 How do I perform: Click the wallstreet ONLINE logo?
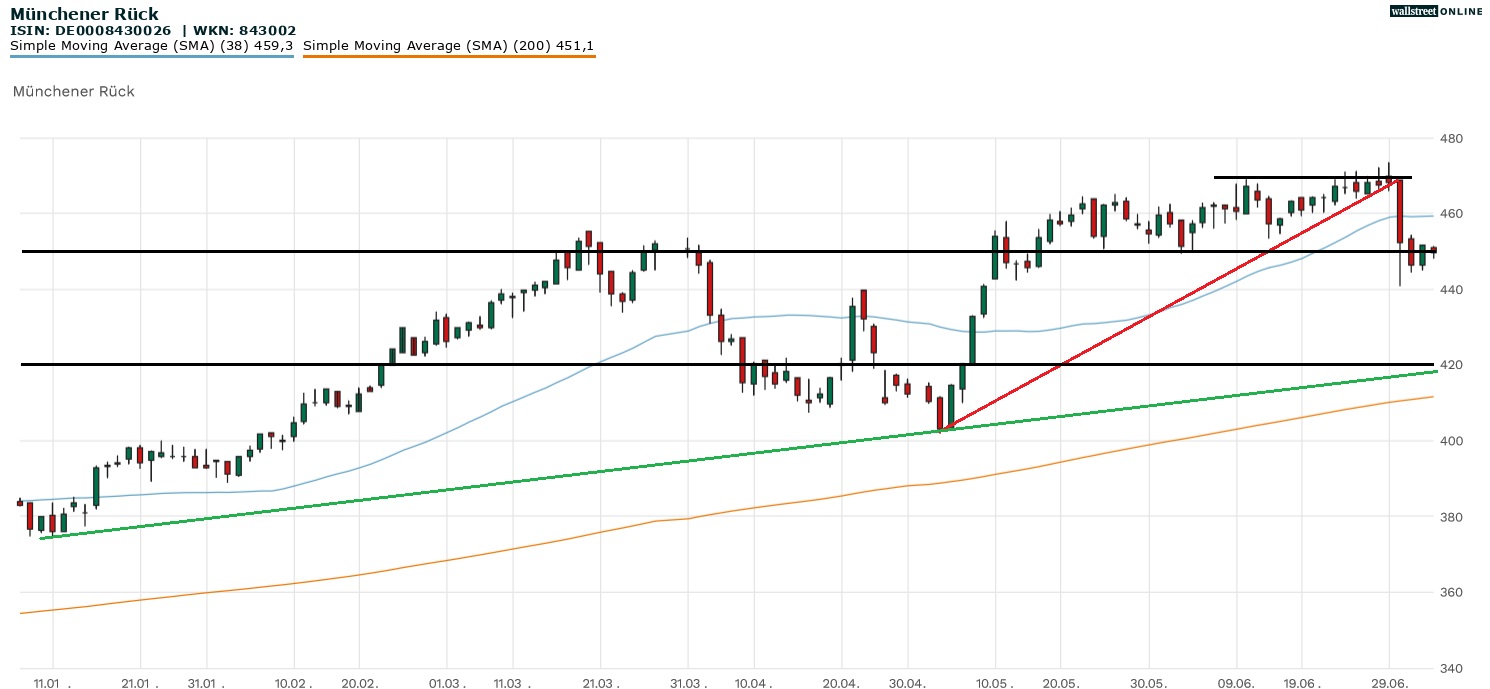[1436, 11]
